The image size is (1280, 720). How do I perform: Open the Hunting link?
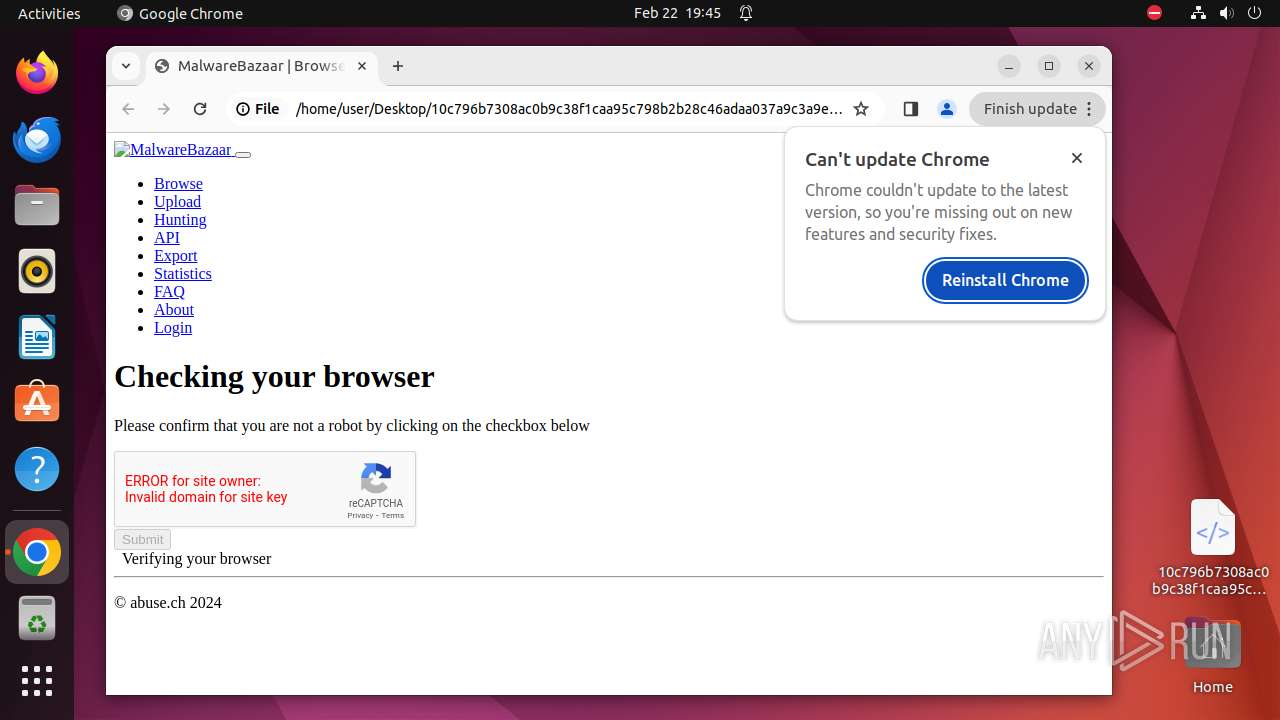coord(180,220)
